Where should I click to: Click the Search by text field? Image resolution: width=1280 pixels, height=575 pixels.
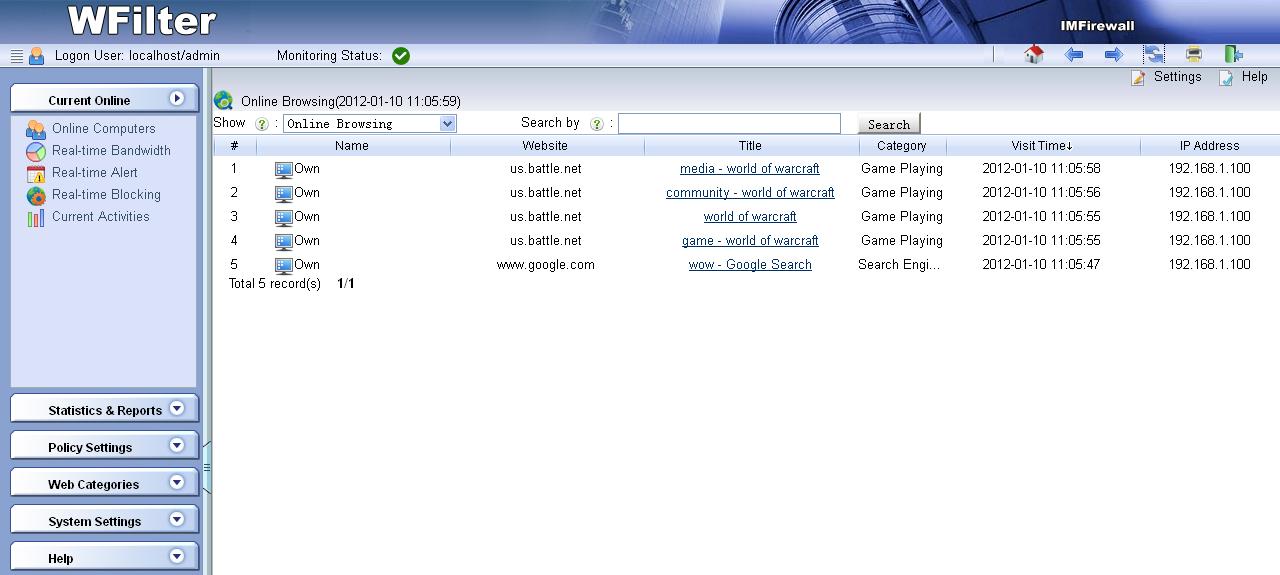[x=729, y=124]
